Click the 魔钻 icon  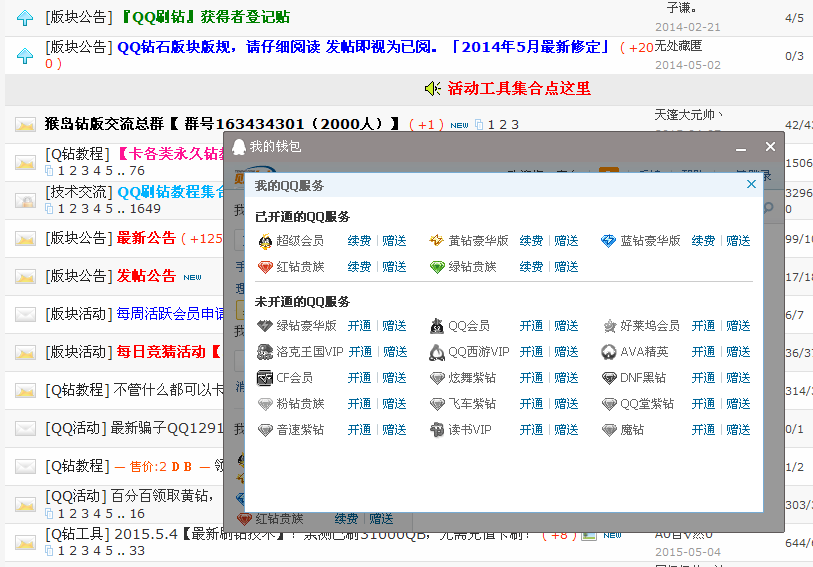(609, 430)
